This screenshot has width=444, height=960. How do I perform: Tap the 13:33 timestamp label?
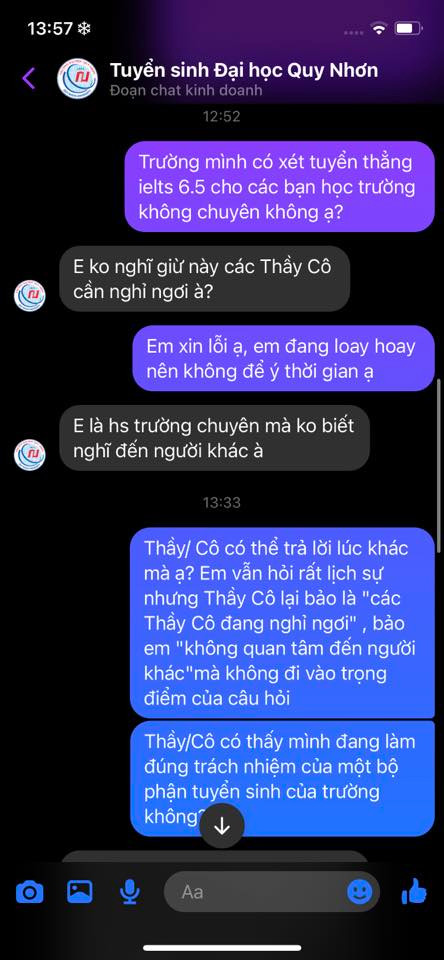click(222, 503)
